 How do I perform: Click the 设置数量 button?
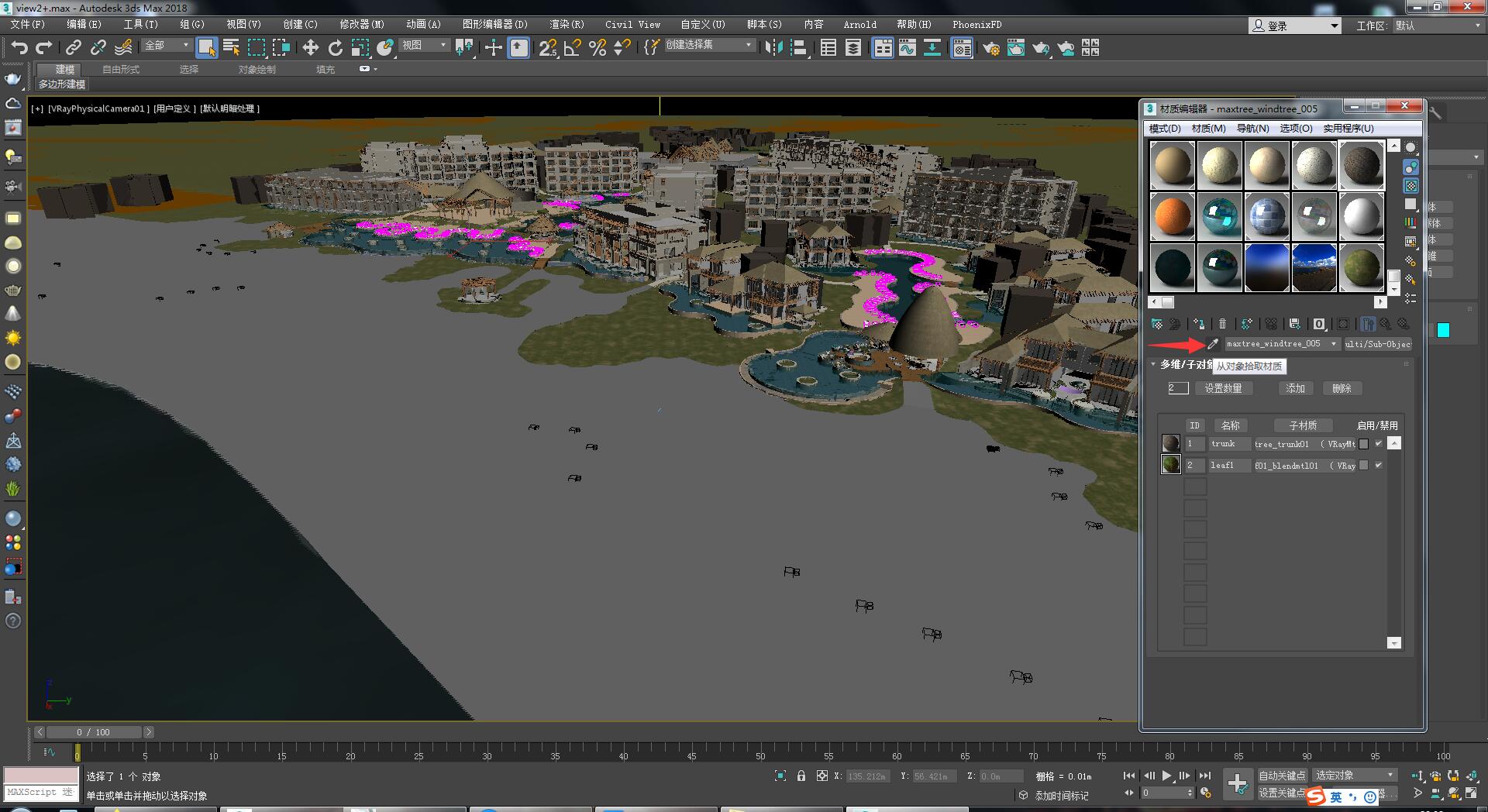tap(1223, 388)
